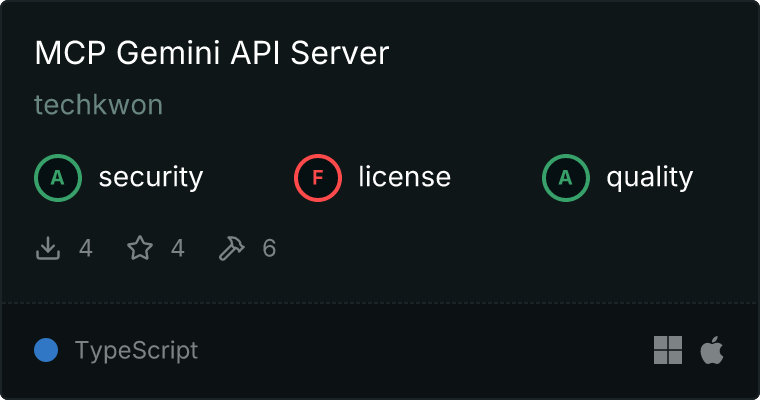760x400 pixels.
Task: Open the MCP Gemini API Server title
Action: click(x=211, y=54)
